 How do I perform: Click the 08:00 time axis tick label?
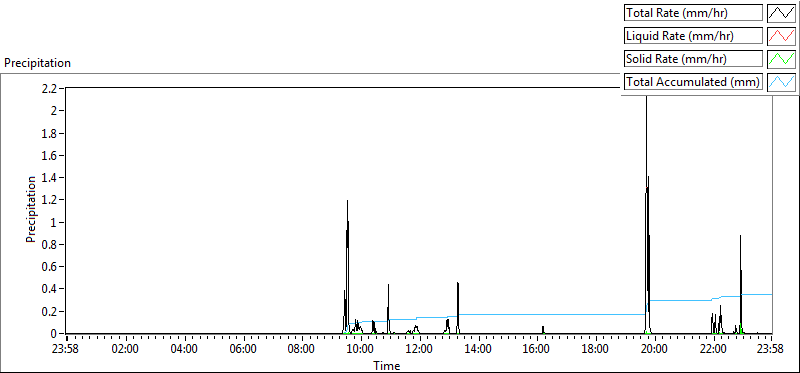(x=302, y=350)
